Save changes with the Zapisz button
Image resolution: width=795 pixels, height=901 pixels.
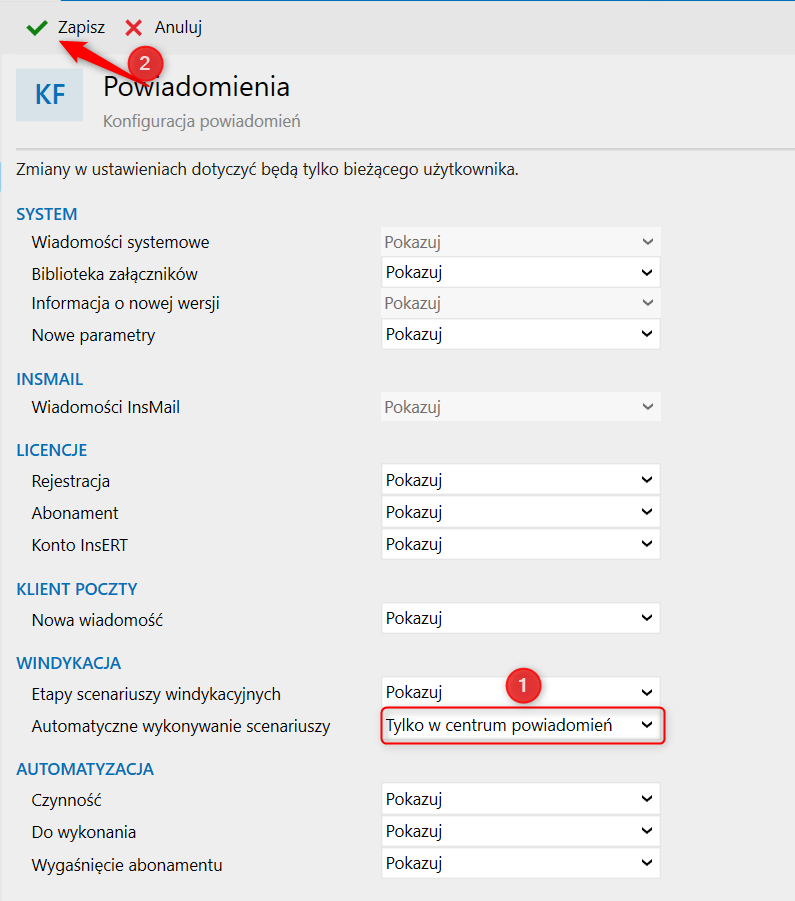pyautogui.click(x=65, y=28)
